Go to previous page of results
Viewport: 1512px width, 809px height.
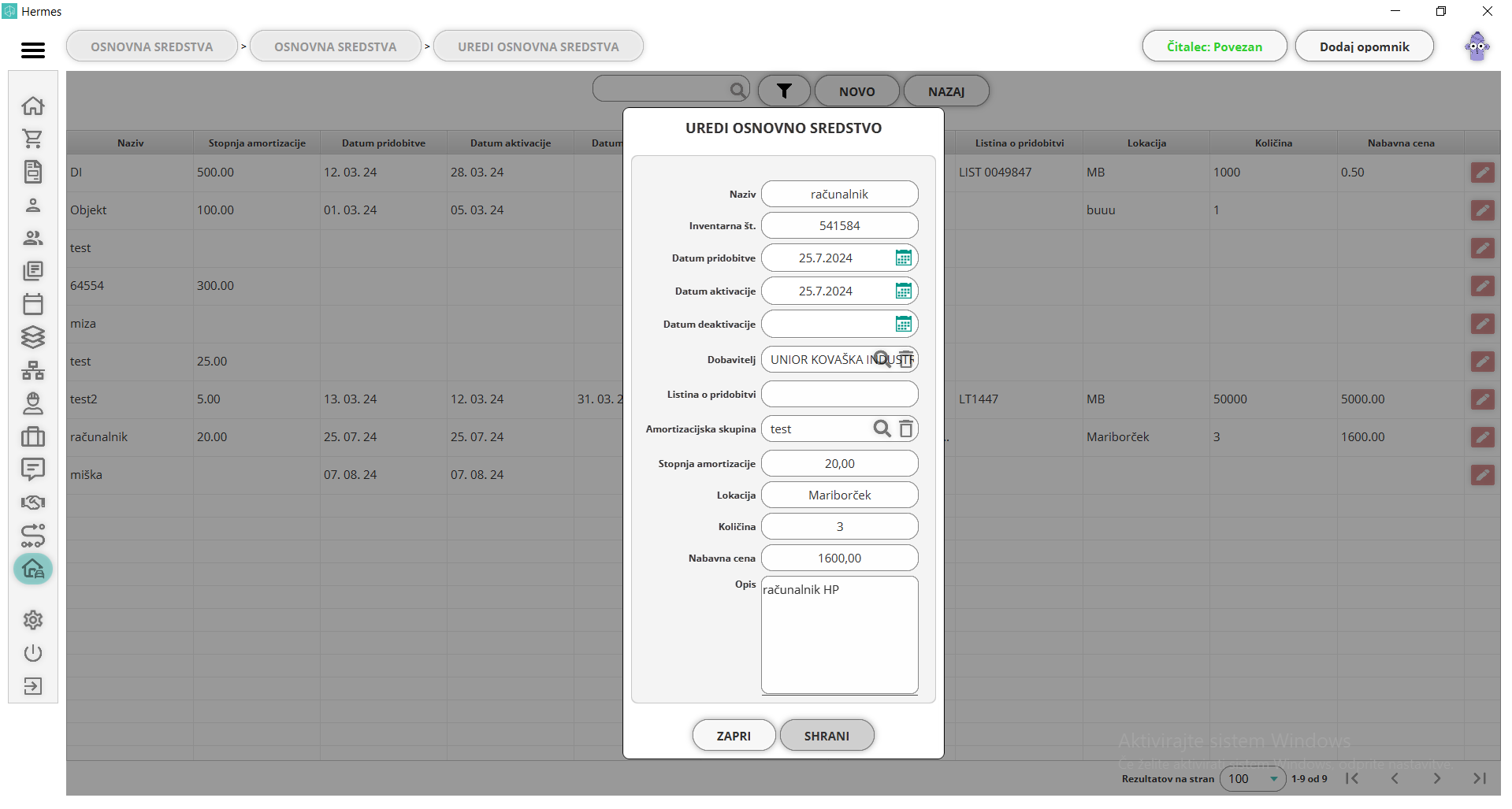(1395, 778)
